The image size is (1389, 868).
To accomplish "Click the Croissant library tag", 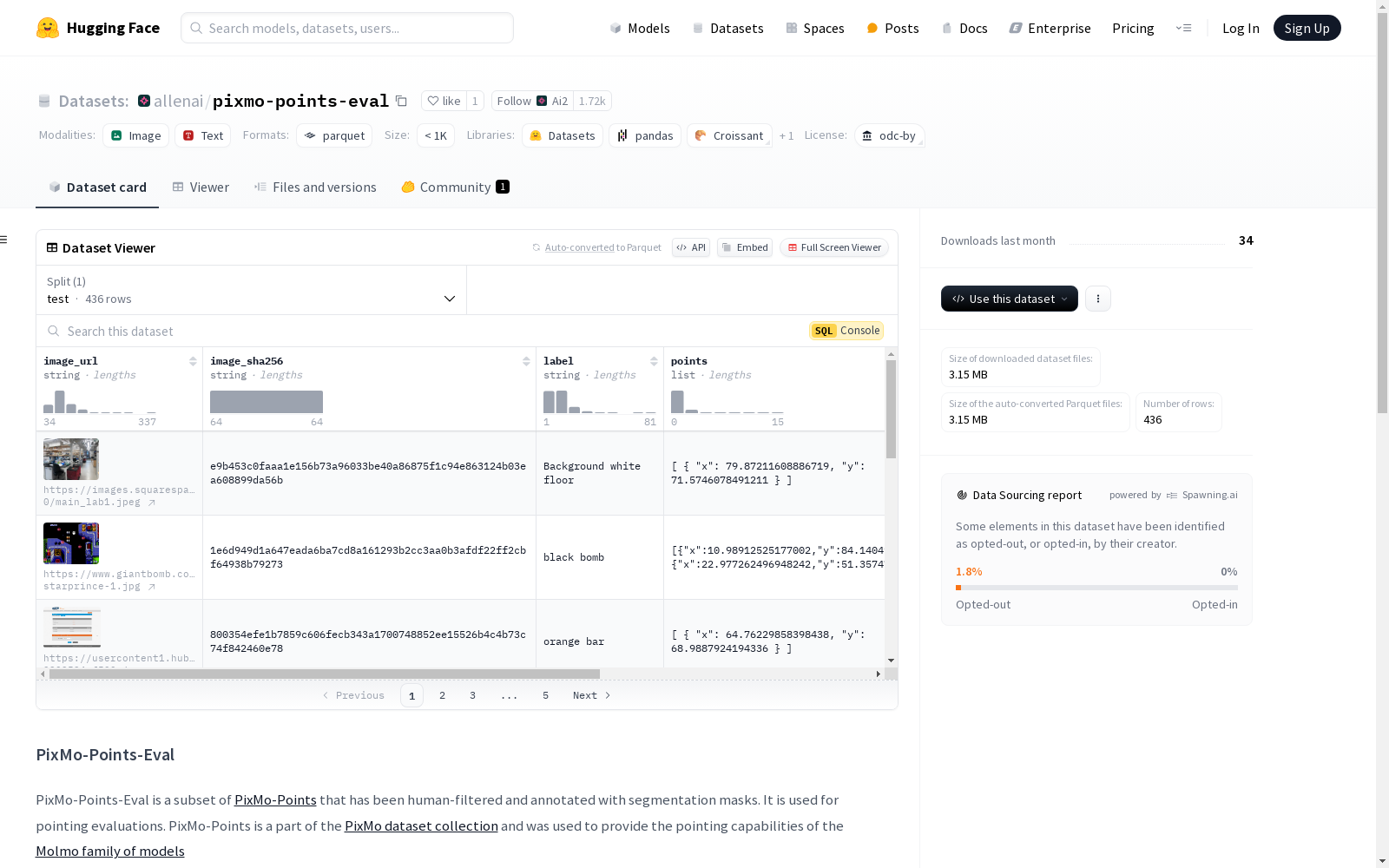I will point(730,135).
